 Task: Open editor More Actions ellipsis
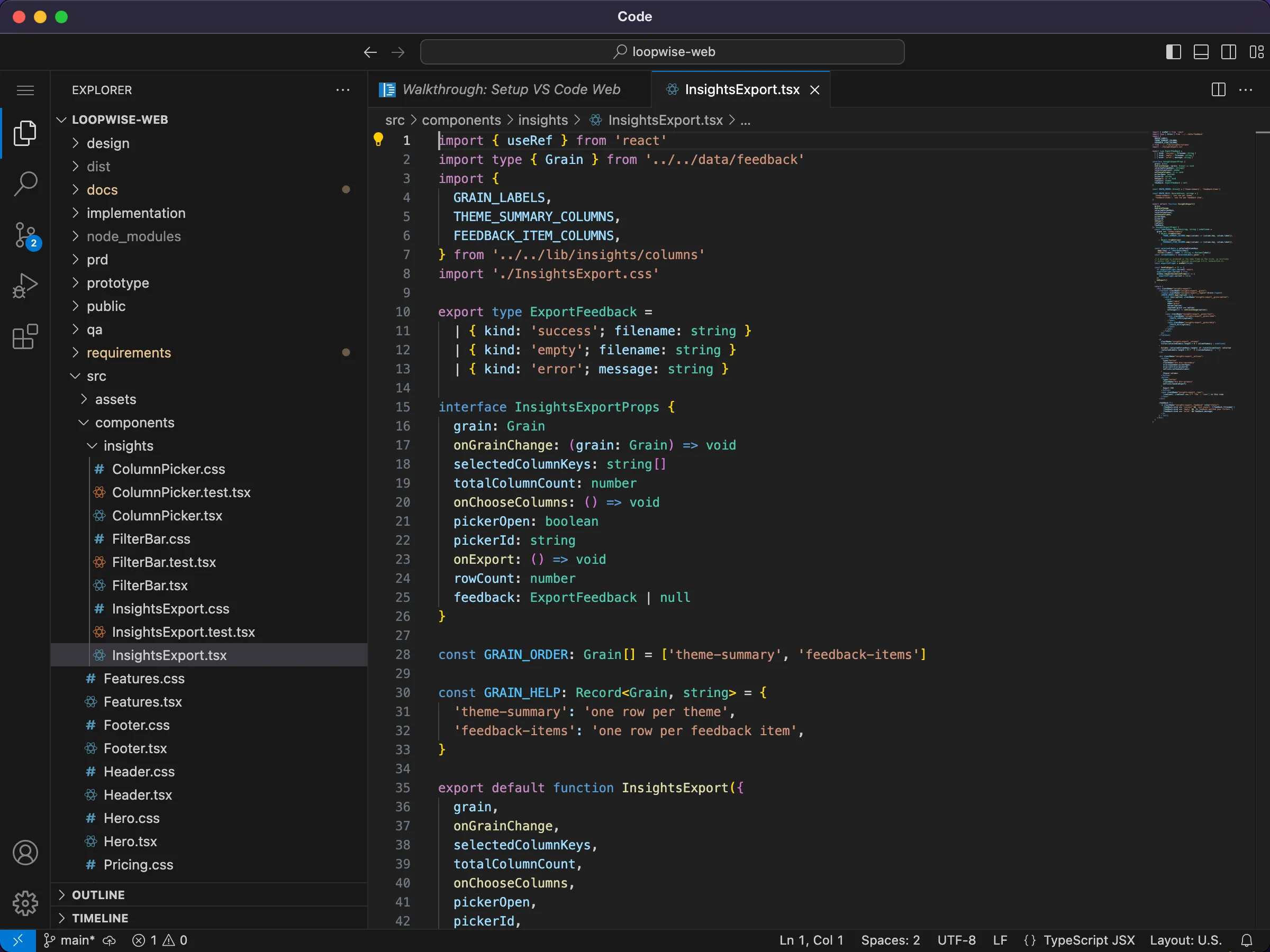point(1245,89)
